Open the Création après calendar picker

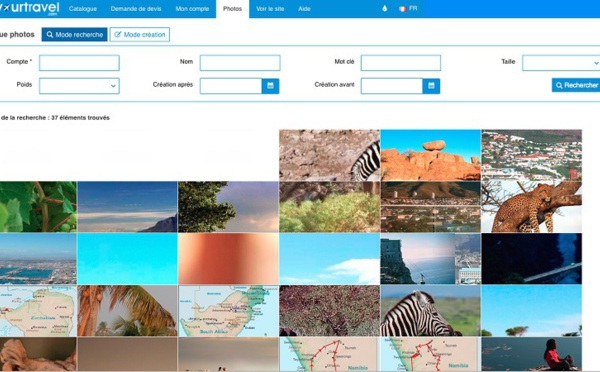(270, 86)
